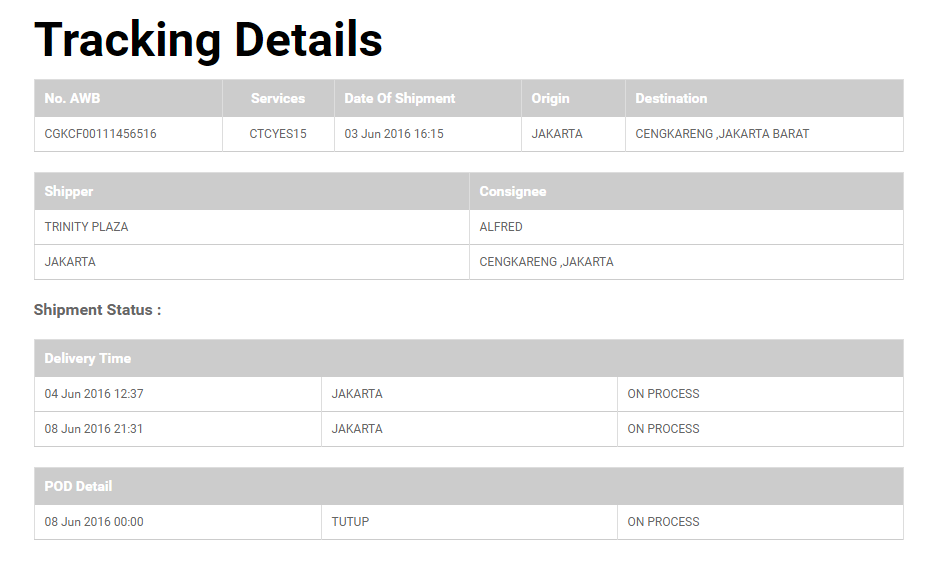Click the No. AWB column header
Screen dimensions: 942x576
click(x=72, y=98)
